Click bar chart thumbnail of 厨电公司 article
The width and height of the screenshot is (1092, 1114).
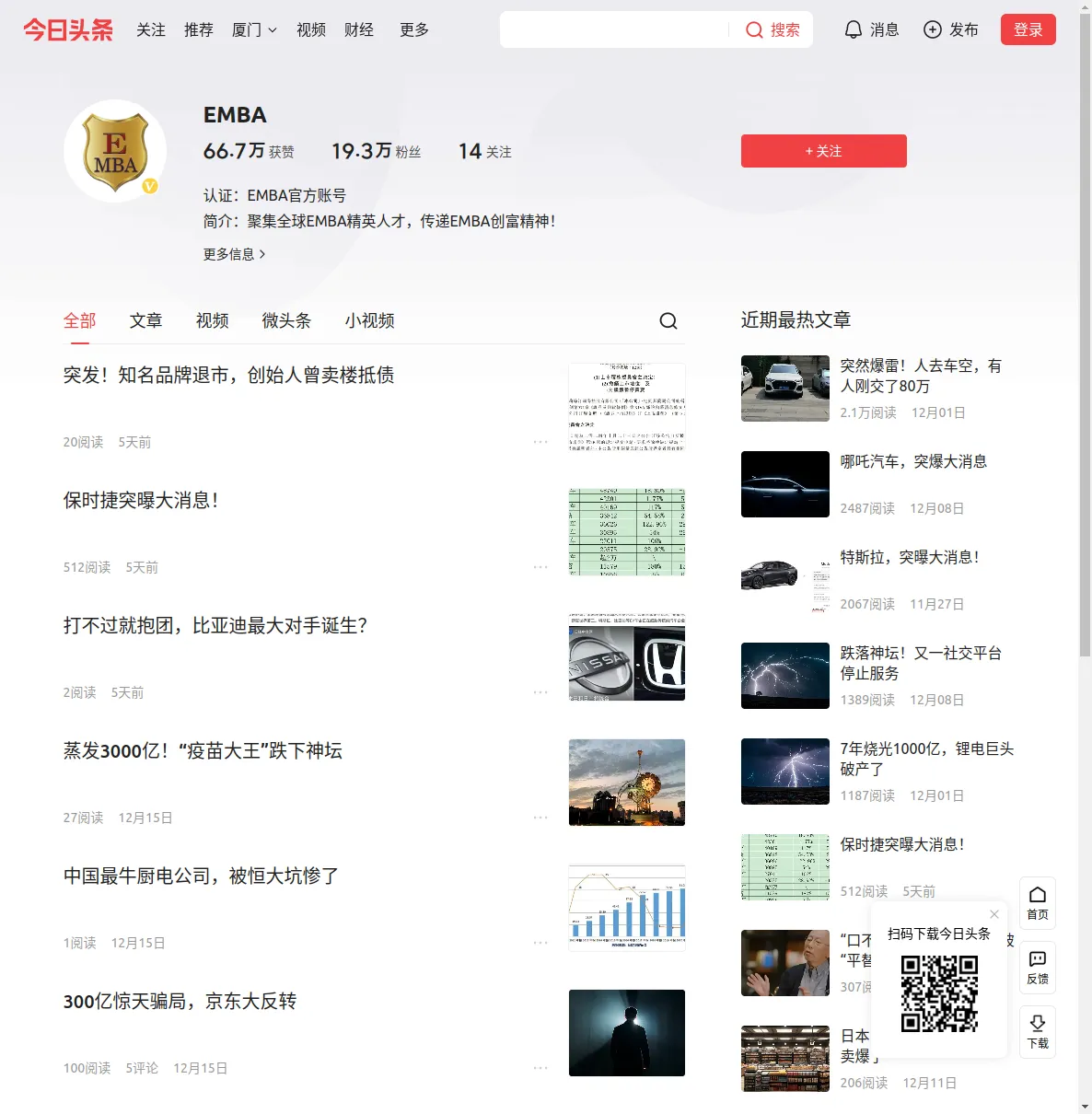627,908
